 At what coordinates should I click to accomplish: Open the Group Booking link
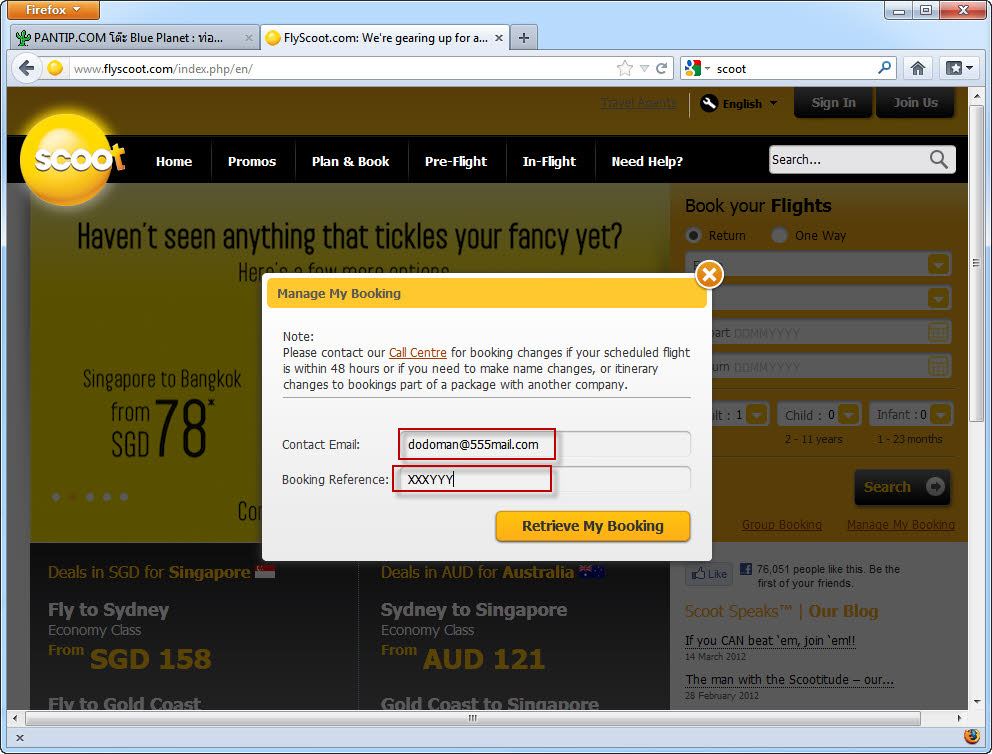(781, 524)
